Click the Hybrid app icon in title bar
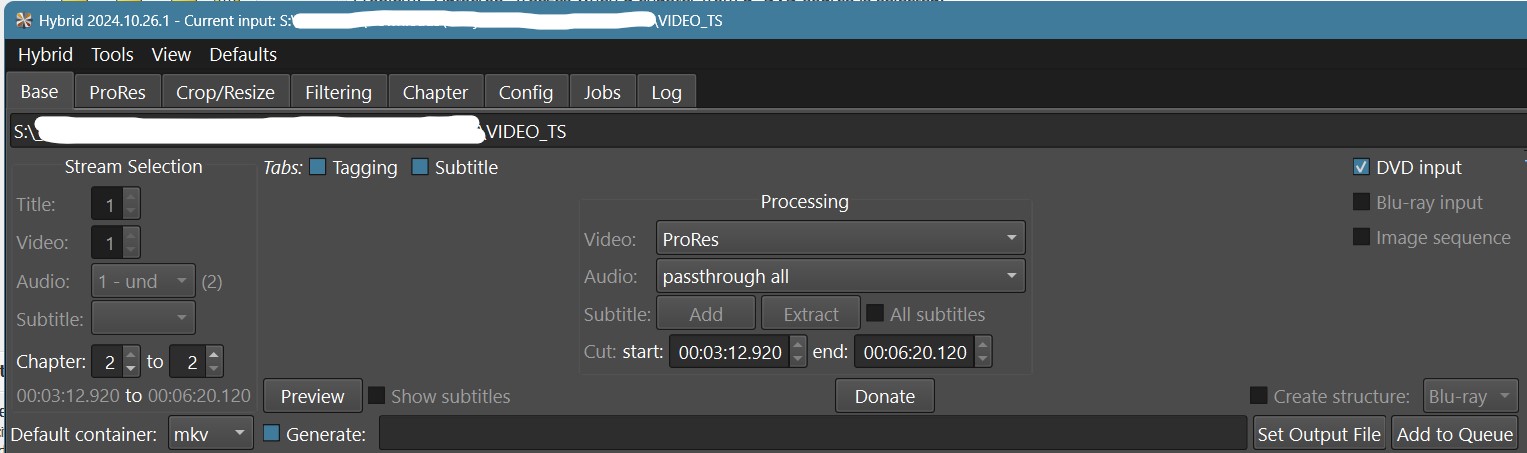The height and width of the screenshot is (453, 1527). [x=24, y=21]
